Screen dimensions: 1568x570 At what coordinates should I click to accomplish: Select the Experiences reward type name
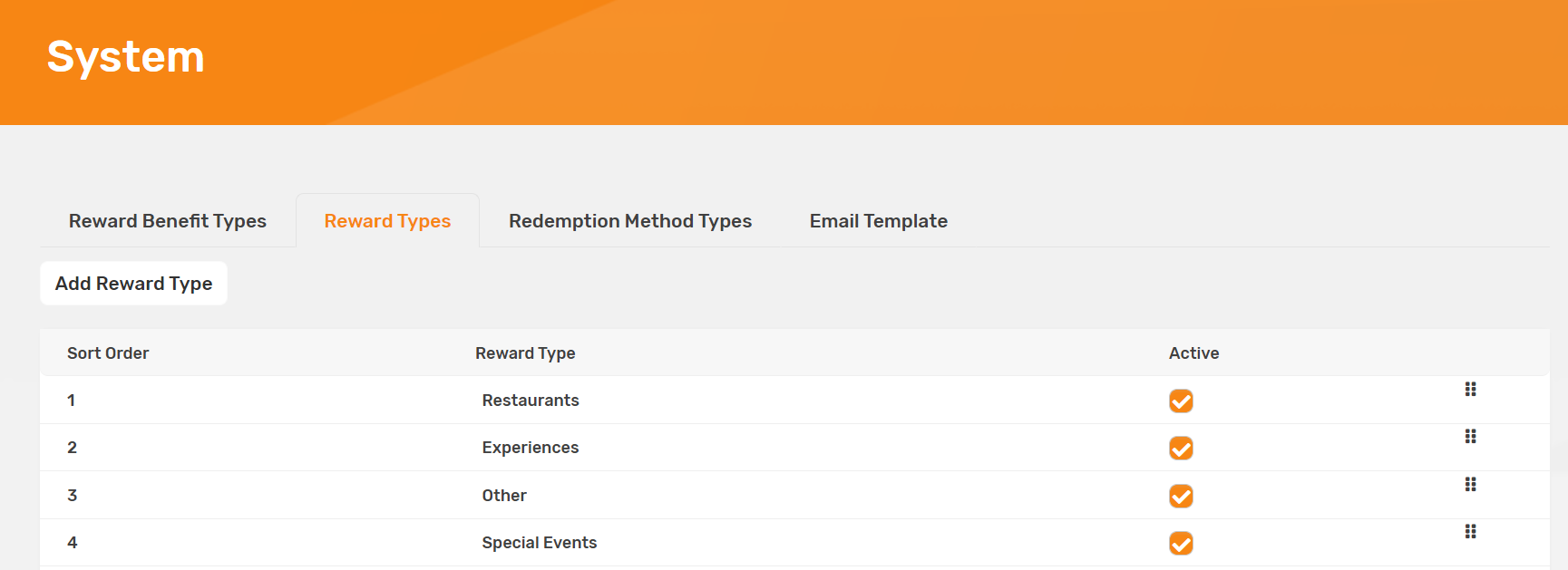tap(531, 448)
